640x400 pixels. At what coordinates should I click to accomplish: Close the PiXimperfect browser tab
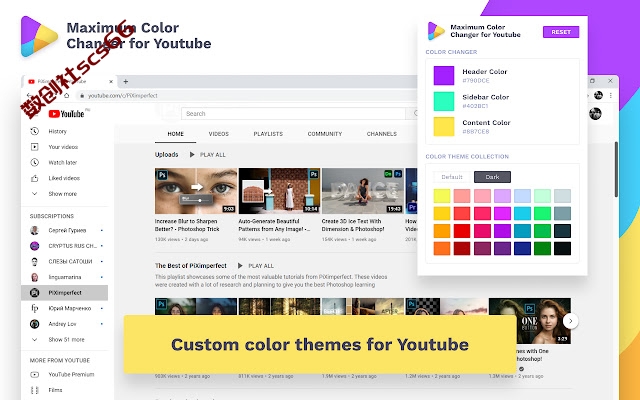point(111,82)
